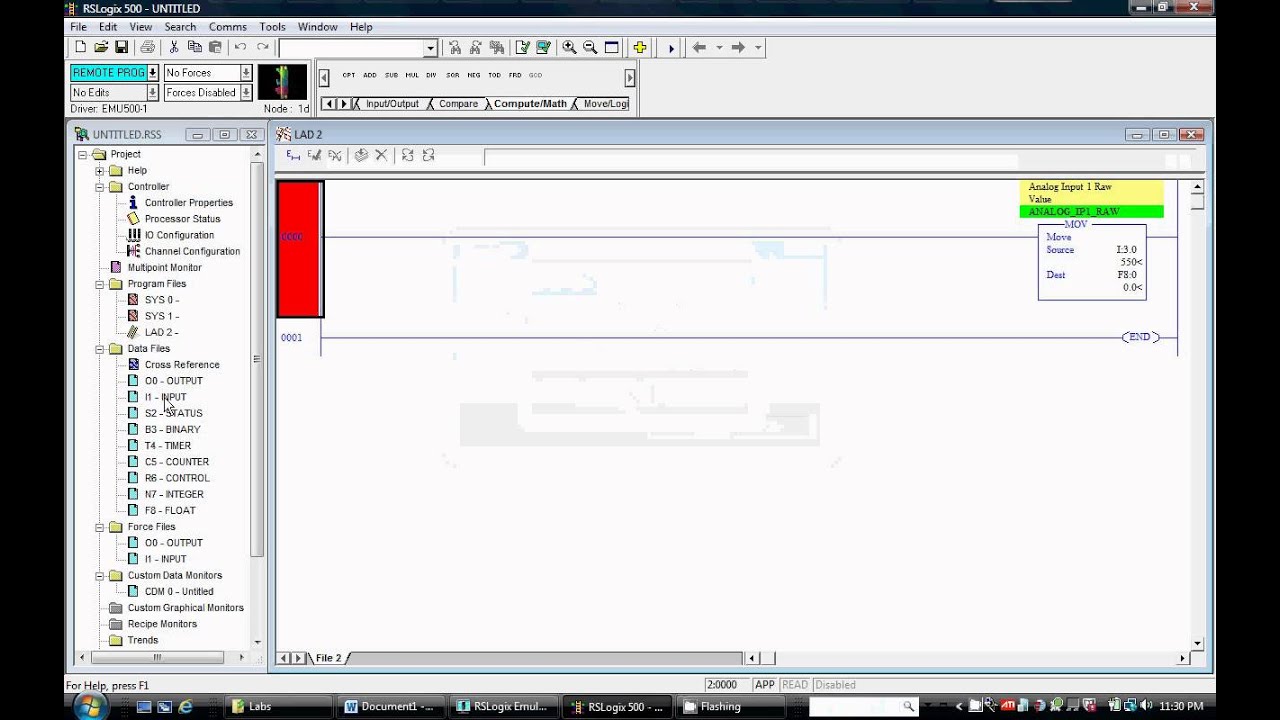
Task: Insert a SUB instruction
Action: pos(391,75)
